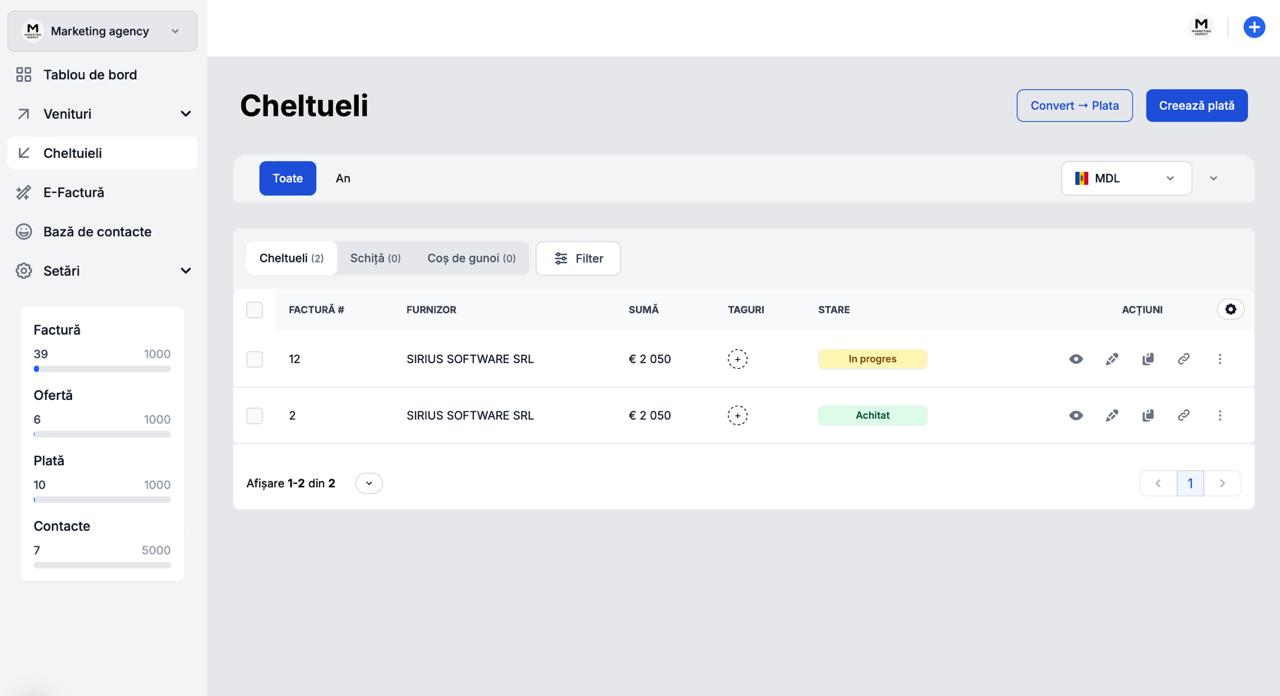
Task: Open the MDL currency dropdown
Action: (x=1126, y=178)
